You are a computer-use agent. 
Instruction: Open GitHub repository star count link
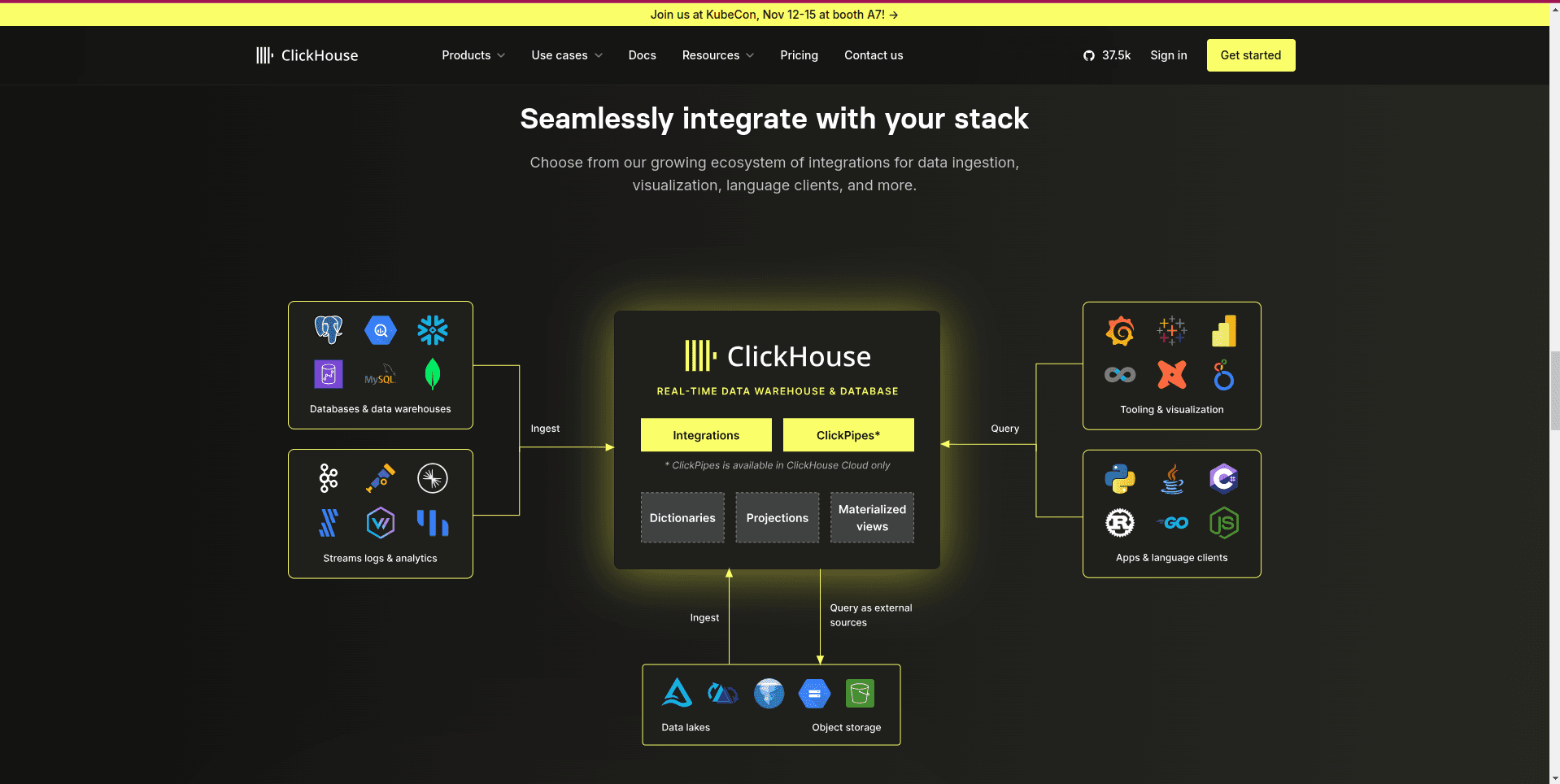pos(1107,55)
